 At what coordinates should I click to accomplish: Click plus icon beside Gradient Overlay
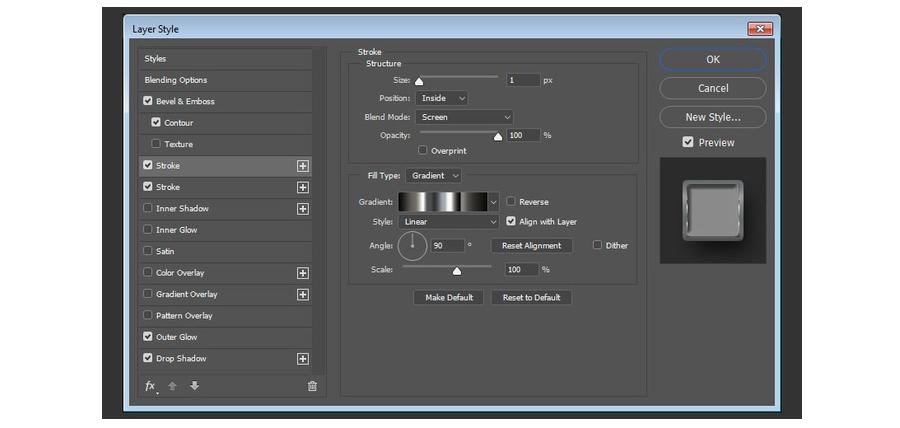pos(302,294)
